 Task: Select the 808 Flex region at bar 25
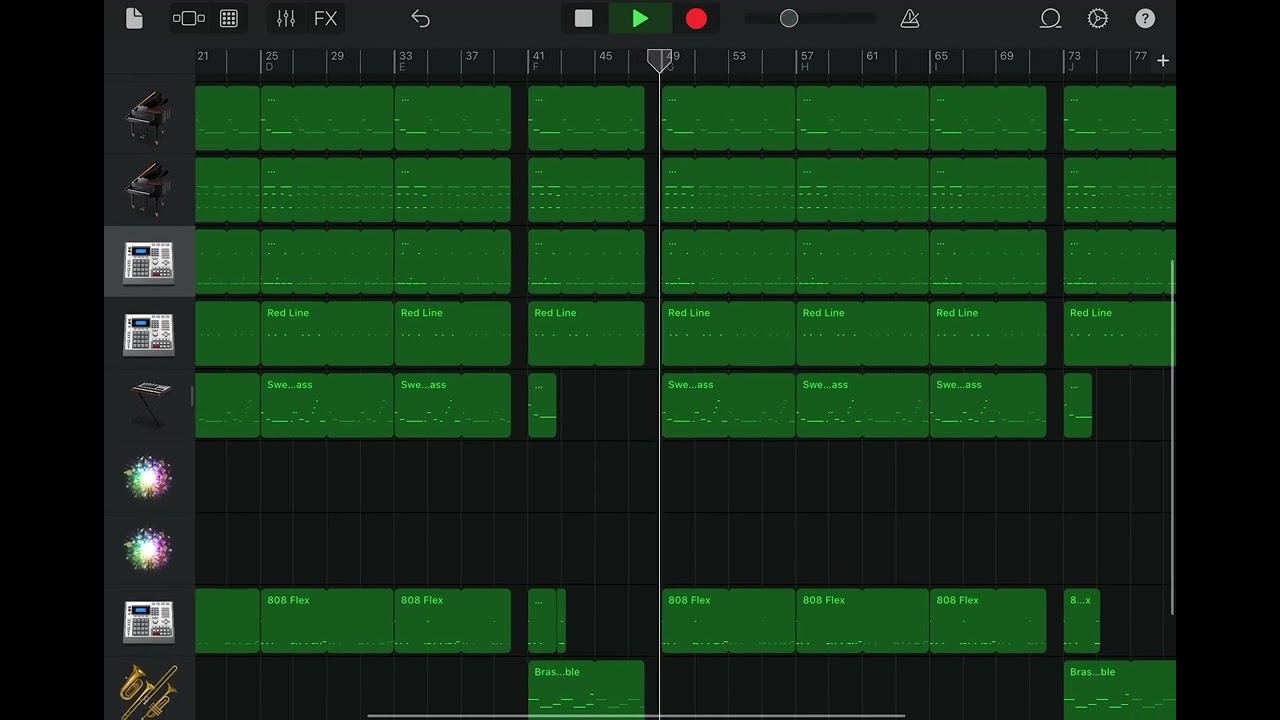(x=327, y=621)
